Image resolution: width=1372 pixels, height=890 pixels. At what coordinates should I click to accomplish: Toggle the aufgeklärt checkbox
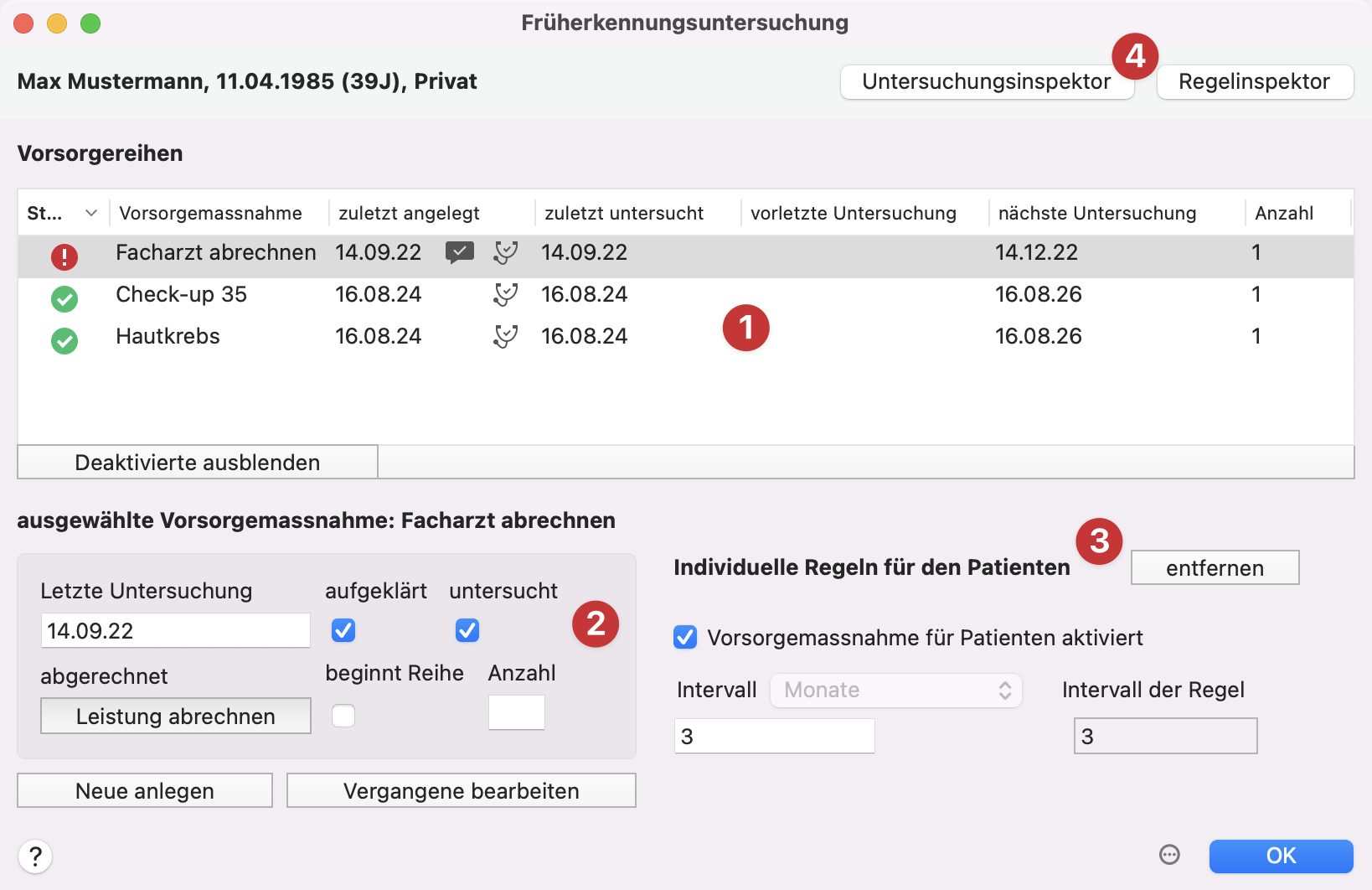343,630
